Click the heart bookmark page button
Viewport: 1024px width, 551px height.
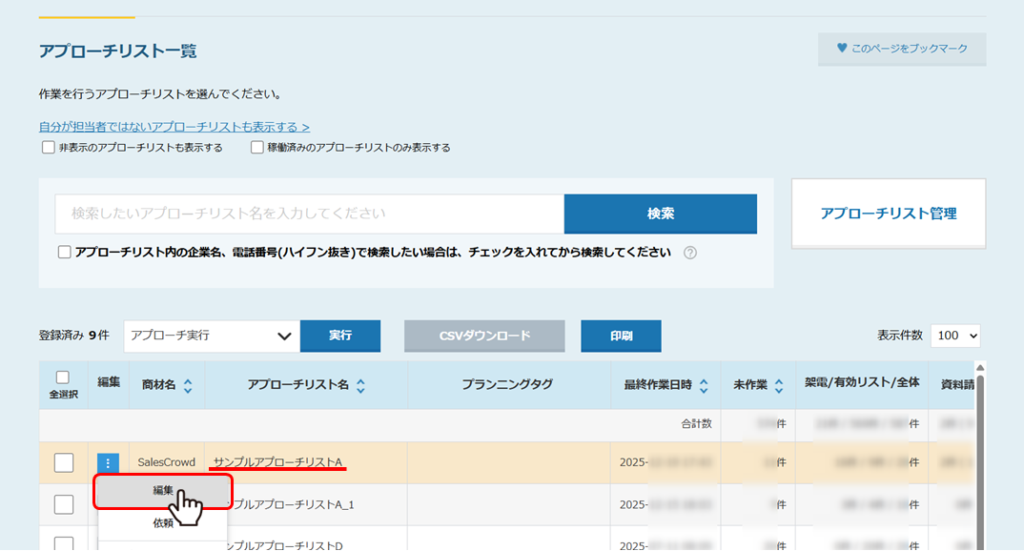[902, 49]
